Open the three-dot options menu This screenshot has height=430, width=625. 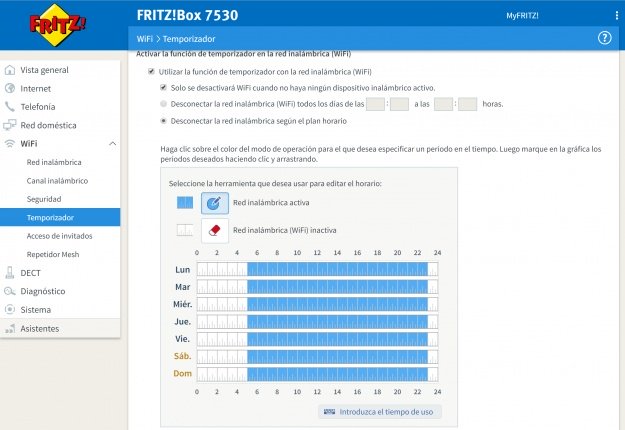(x=617, y=16)
